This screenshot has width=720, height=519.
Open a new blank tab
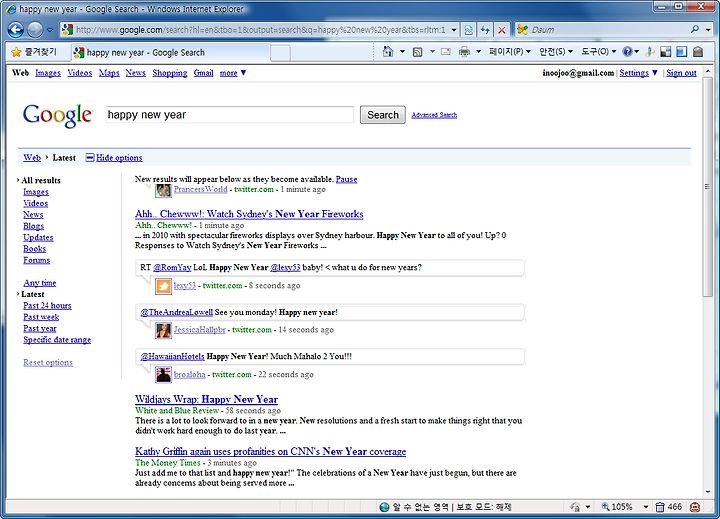click(280, 53)
